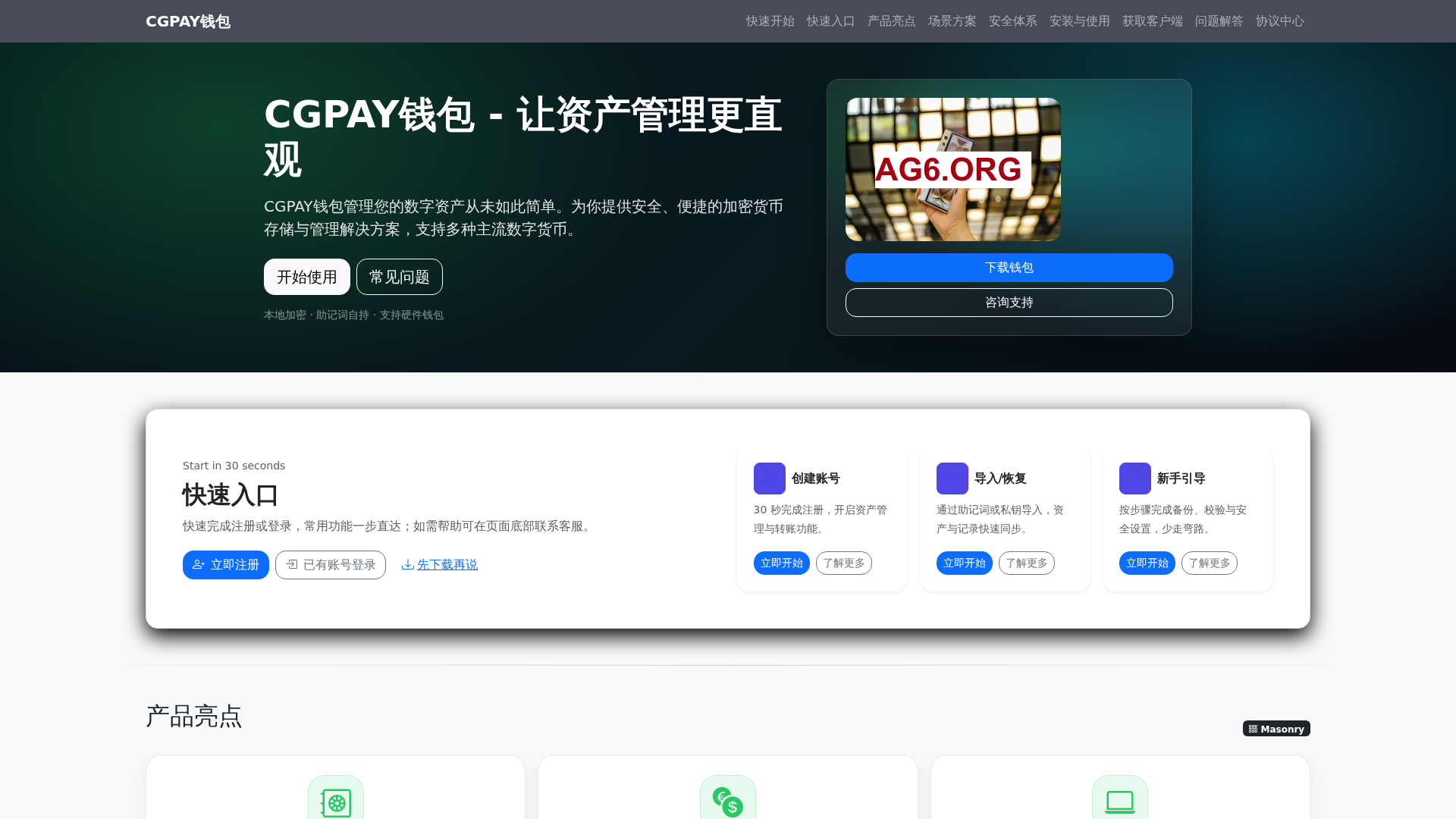Click 了解更多 in the 导入/恢复 card
1456x819 pixels.
point(1027,563)
